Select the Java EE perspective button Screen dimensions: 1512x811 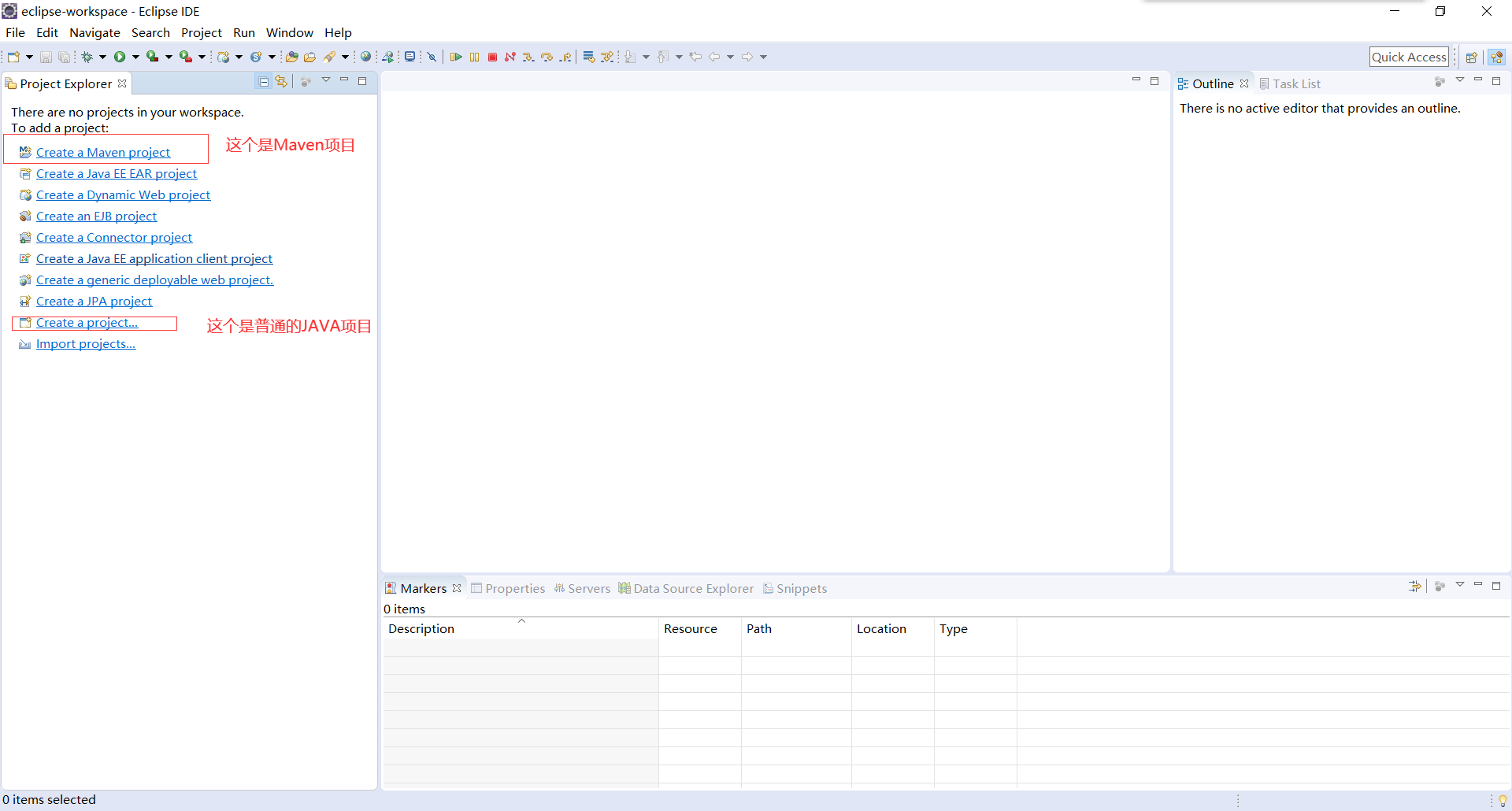(x=1497, y=57)
